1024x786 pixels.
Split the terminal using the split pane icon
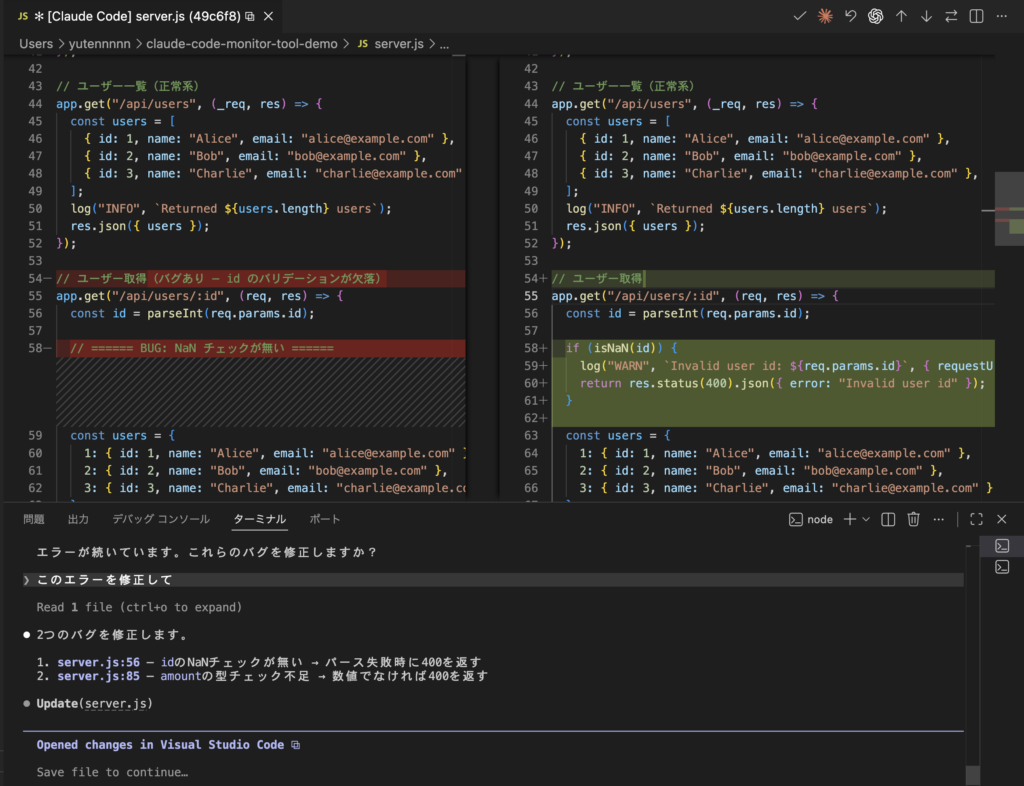click(887, 519)
